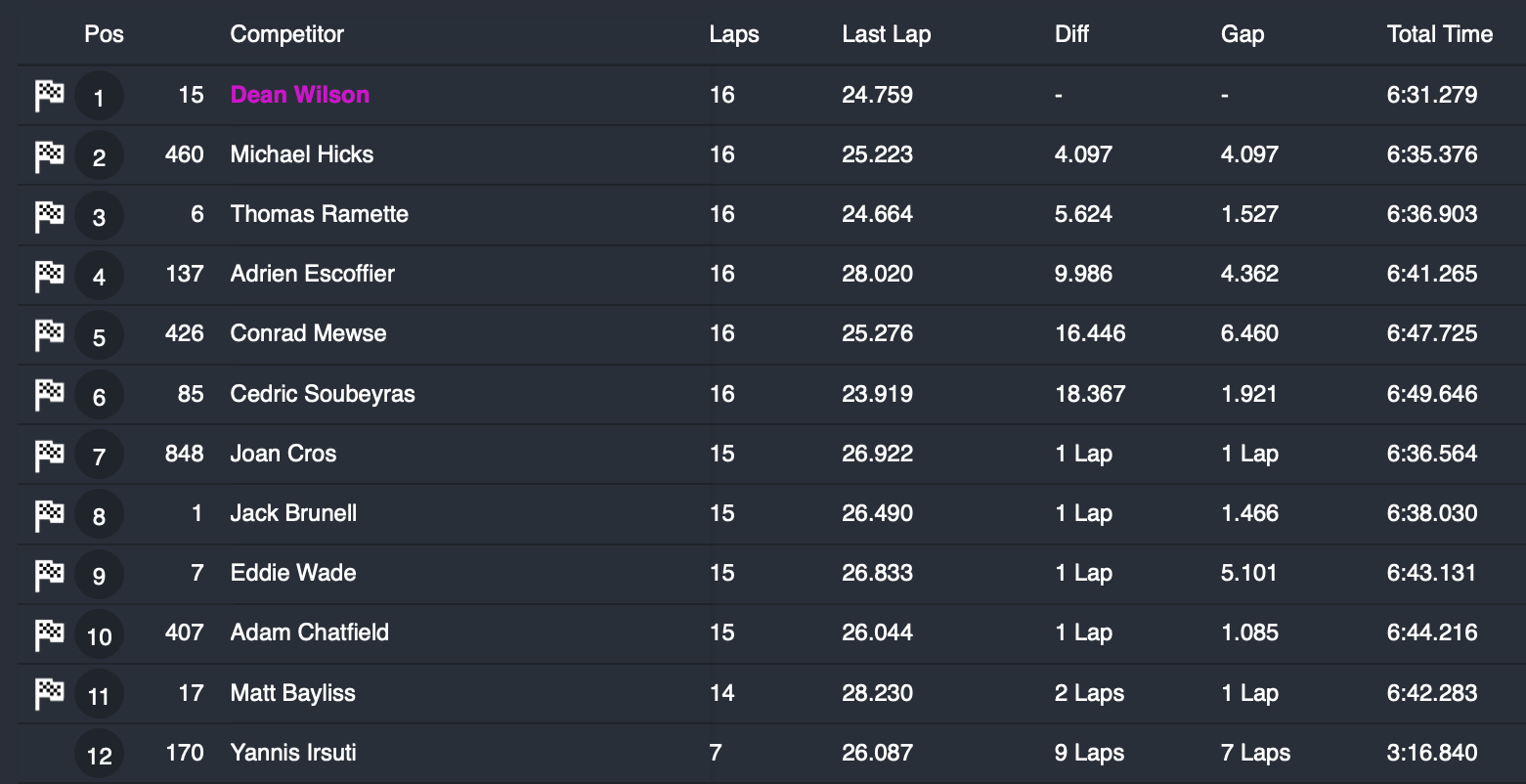Click the position 6 badge for Cedric Soubeyras
Image resolution: width=1526 pixels, height=784 pixels.
click(x=99, y=396)
